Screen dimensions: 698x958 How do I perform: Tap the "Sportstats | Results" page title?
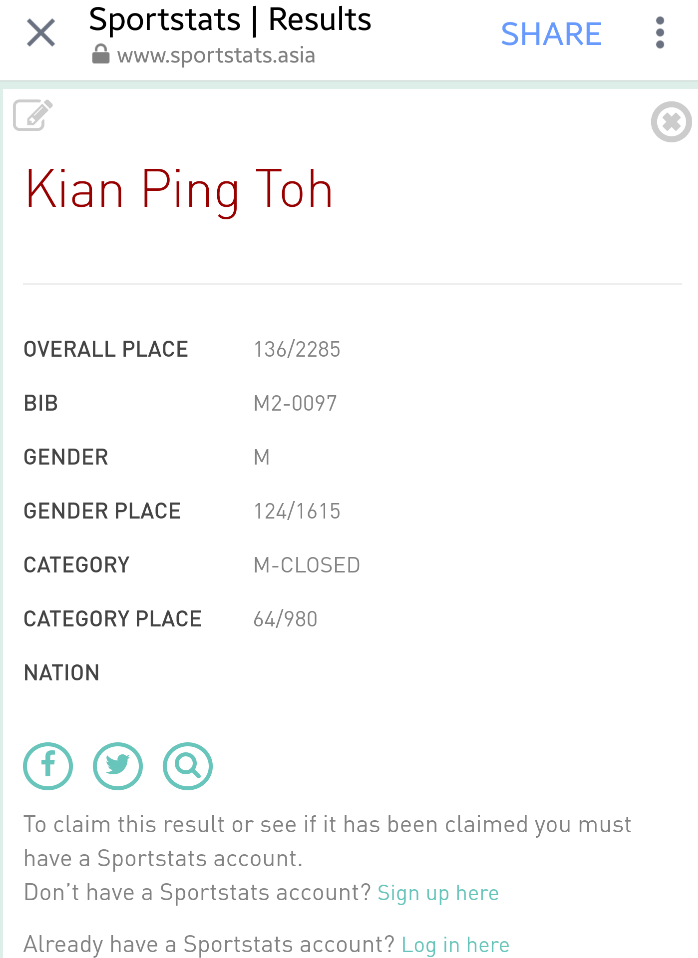coord(230,20)
